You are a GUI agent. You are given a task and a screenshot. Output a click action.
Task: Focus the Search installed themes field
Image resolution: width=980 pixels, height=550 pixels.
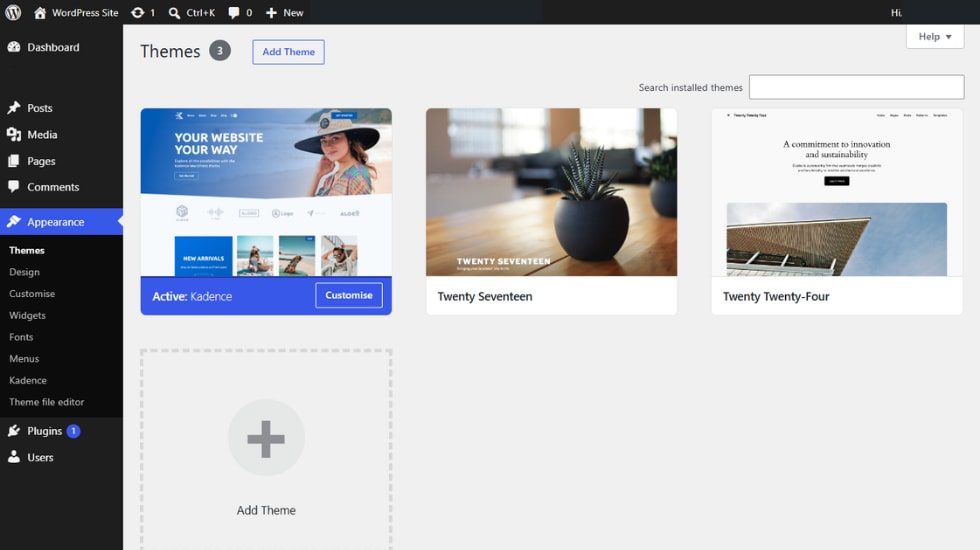click(856, 87)
